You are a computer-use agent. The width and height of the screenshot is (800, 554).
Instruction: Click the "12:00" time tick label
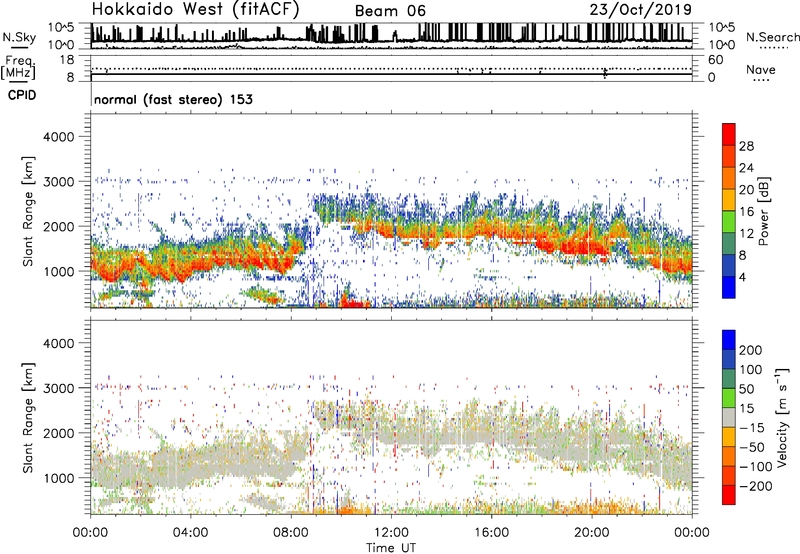pos(391,533)
